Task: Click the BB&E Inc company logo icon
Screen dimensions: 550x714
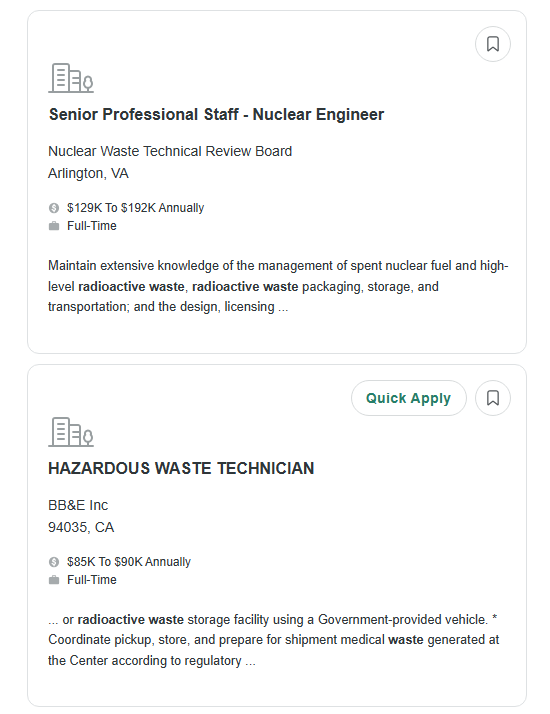Action: (x=71, y=432)
